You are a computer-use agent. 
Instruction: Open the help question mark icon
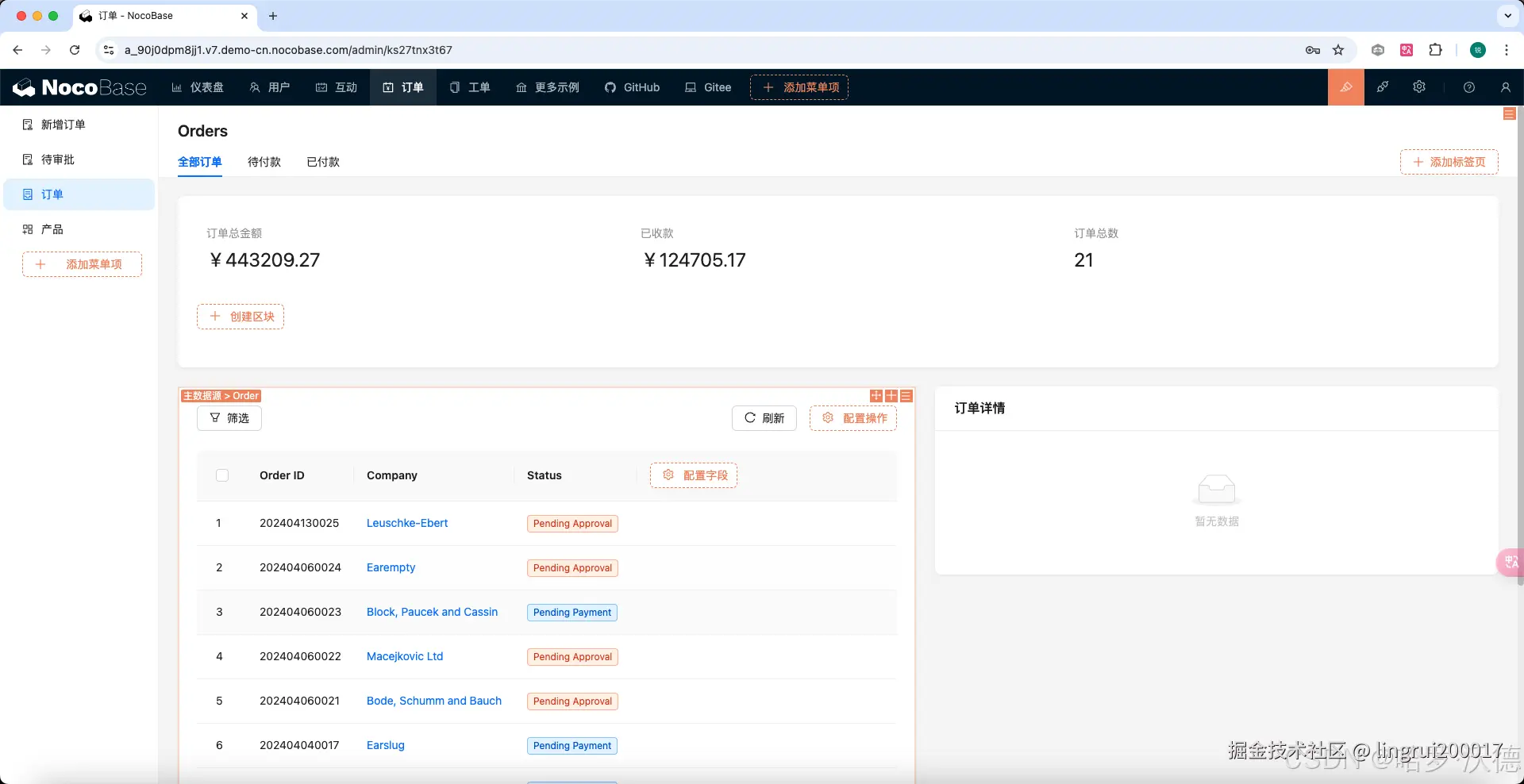pos(1469,87)
